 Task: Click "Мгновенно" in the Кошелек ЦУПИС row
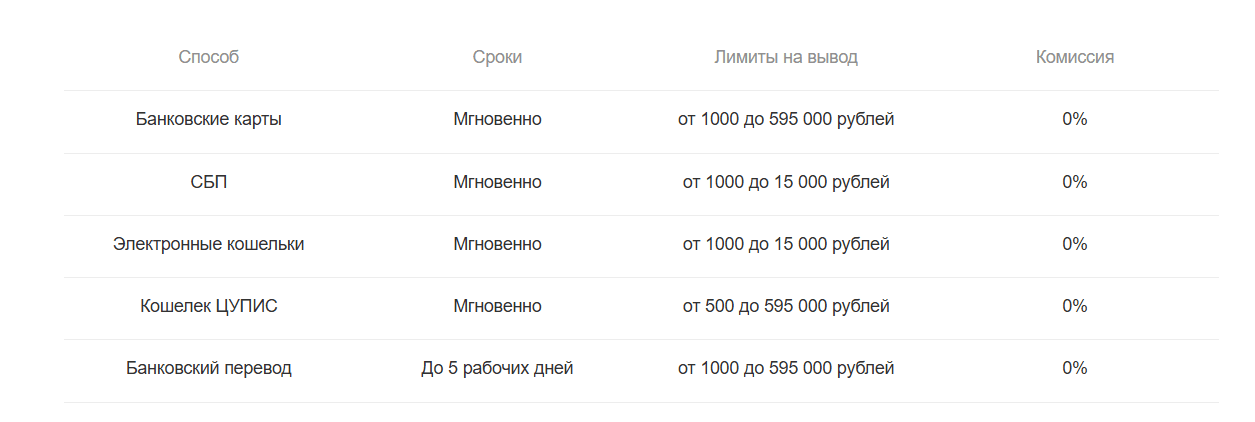(497, 306)
